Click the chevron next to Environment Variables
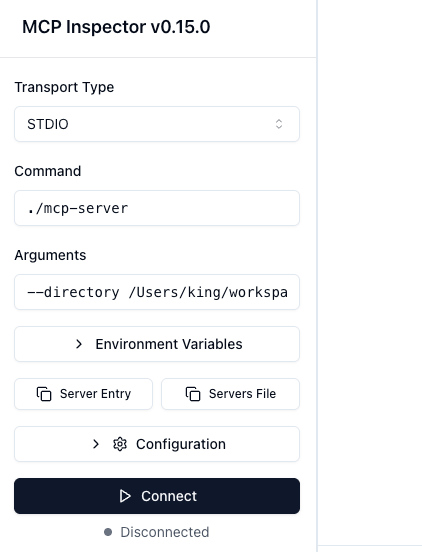Image resolution: width=422 pixels, height=552 pixels. [79, 344]
